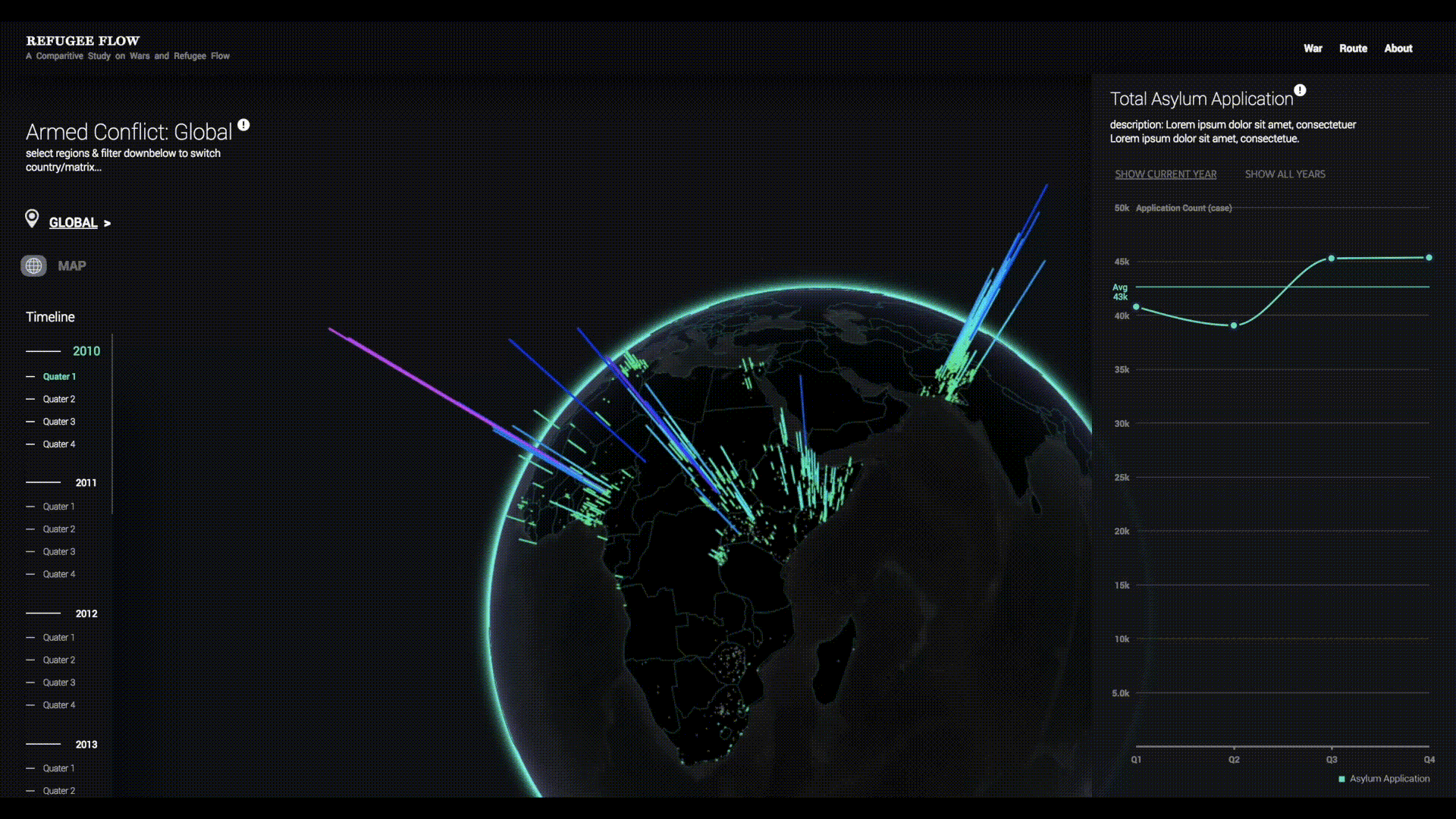Select 2010 Quater 2 in timeline
Image resolution: width=1456 pixels, height=819 pixels.
pos(59,400)
